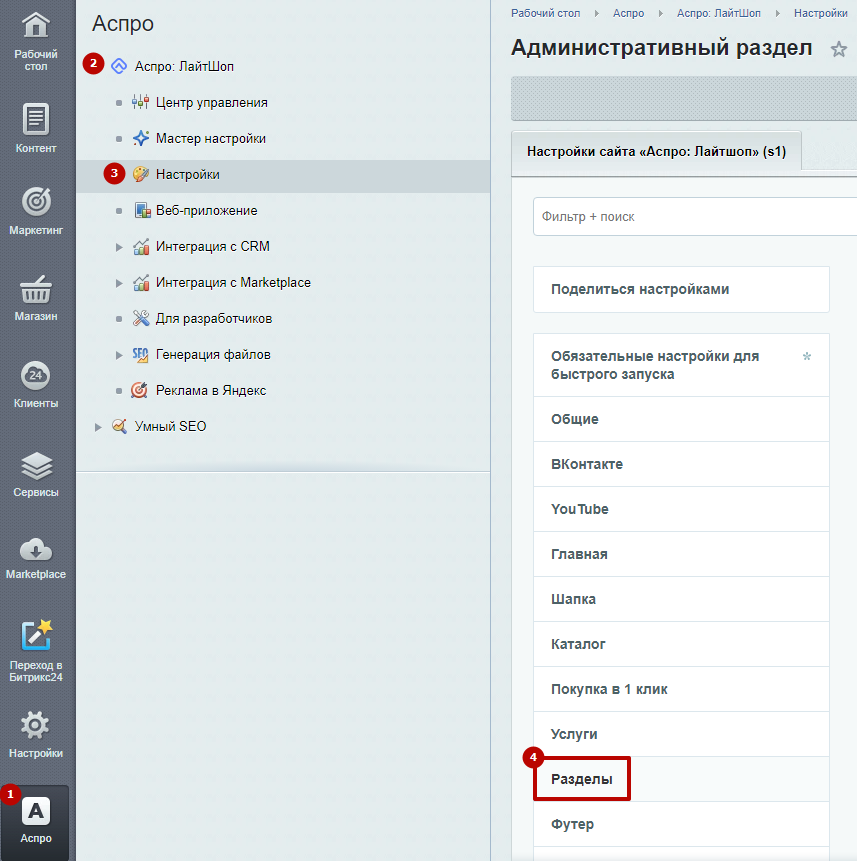The height and width of the screenshot is (861, 857).
Task: Expand Интеграция с CRM tree node
Action: pos(119,247)
